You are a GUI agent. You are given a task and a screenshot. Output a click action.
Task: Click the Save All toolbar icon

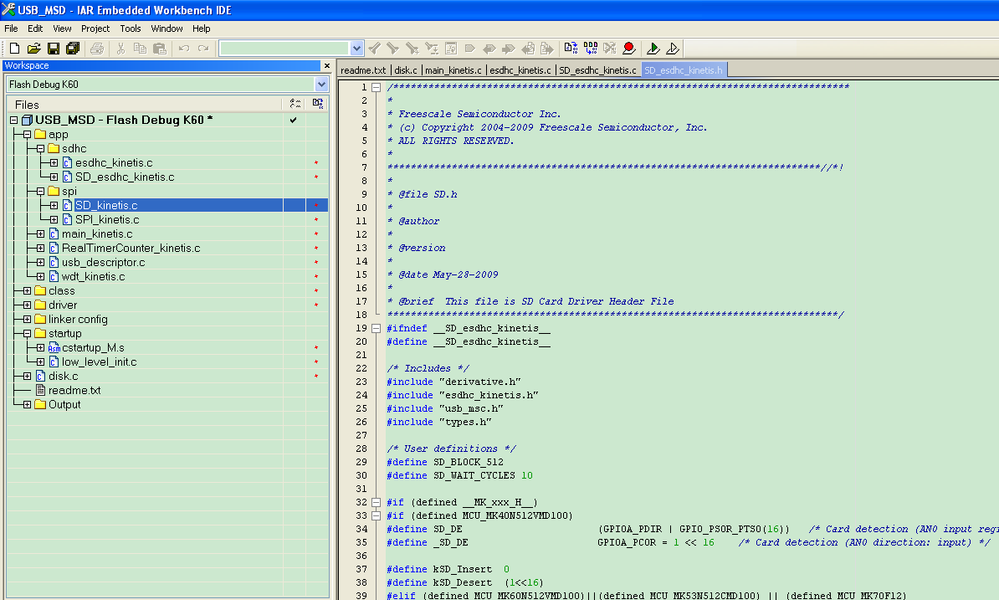73,48
